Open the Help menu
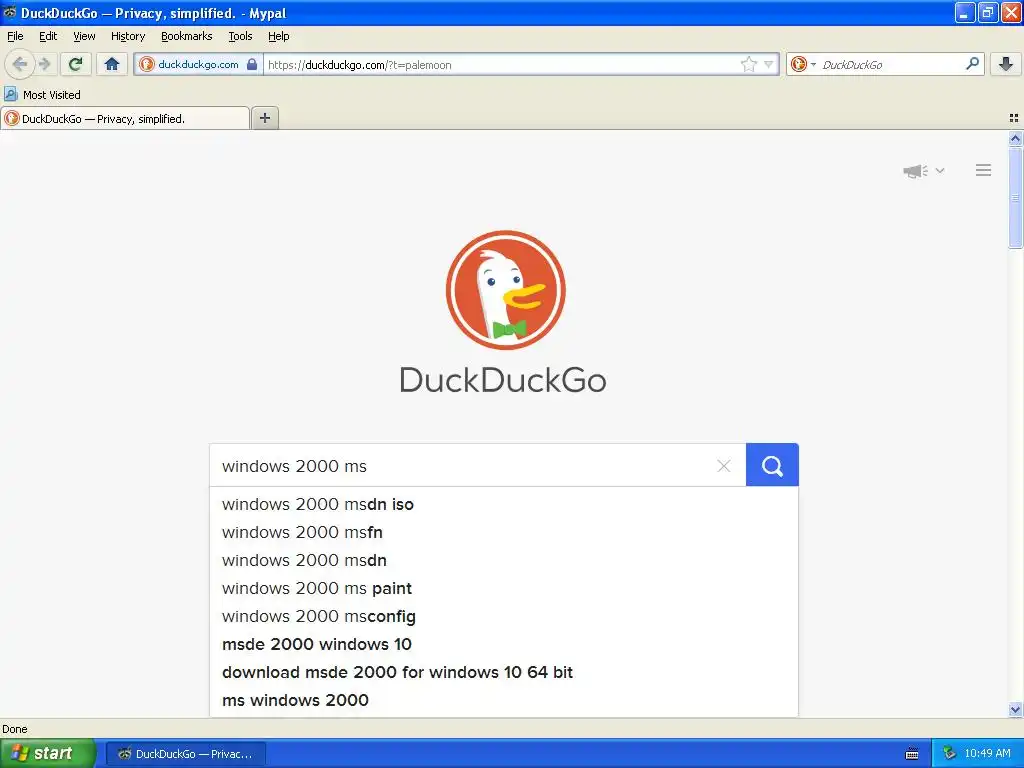Image resolution: width=1024 pixels, height=768 pixels. 278,36
